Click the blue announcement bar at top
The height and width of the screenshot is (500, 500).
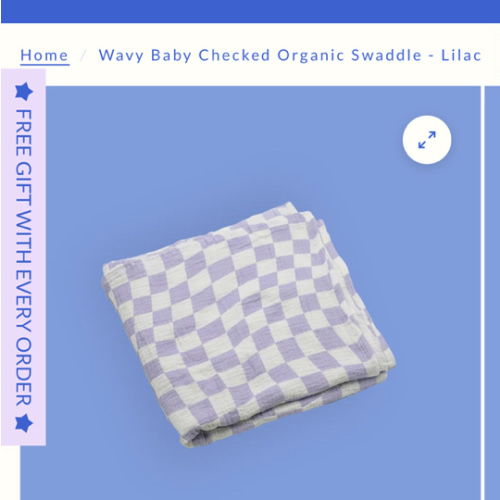click(x=250, y=11)
